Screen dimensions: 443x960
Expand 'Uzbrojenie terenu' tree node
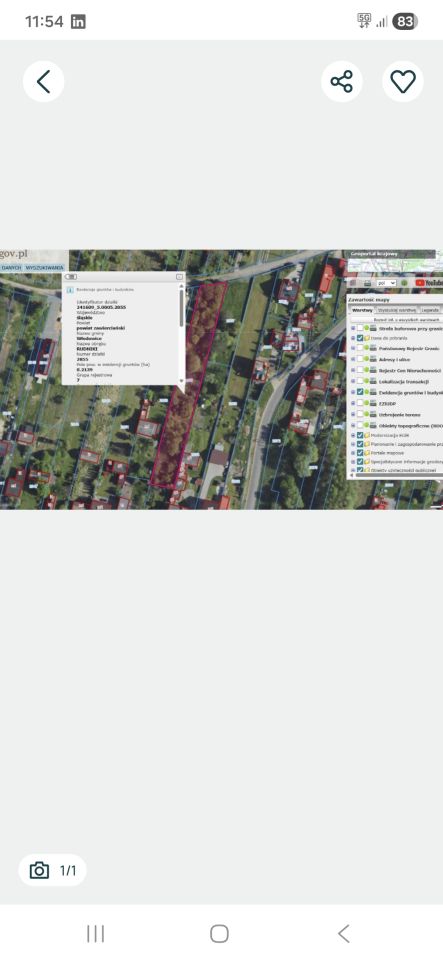pyautogui.click(x=353, y=414)
